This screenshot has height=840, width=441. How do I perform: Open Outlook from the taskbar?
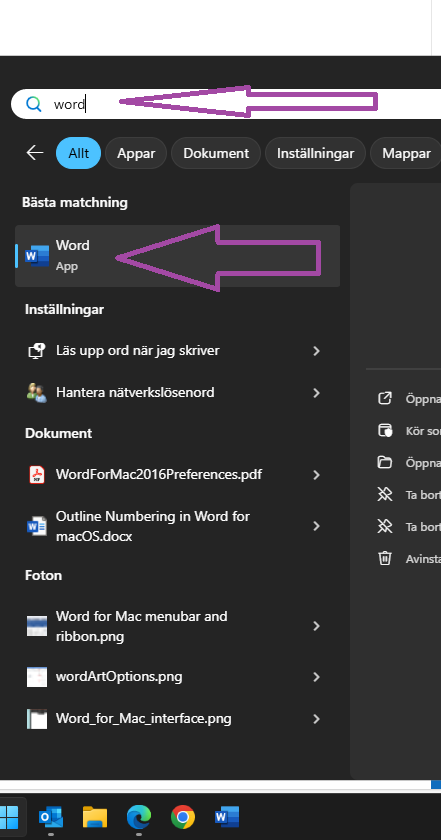51,818
